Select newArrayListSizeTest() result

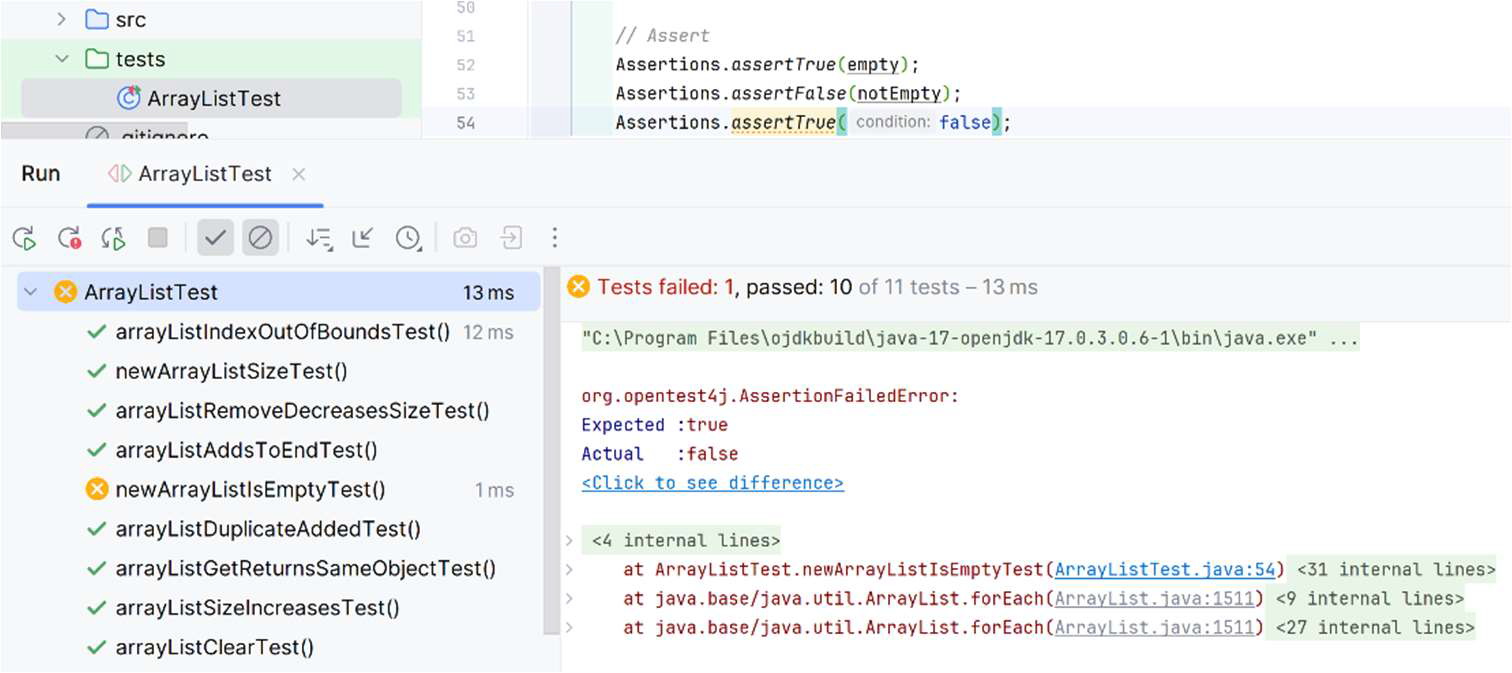pyautogui.click(x=231, y=371)
